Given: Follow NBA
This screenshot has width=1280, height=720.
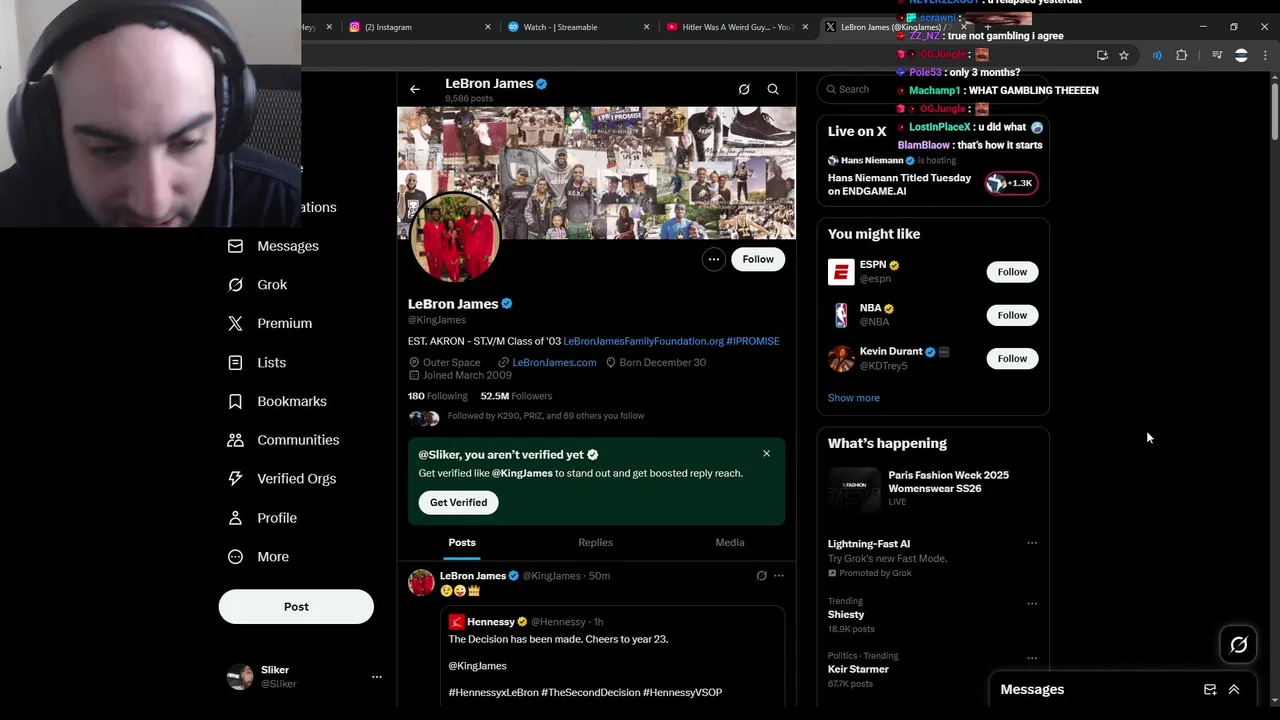Looking at the screenshot, I should point(1012,315).
